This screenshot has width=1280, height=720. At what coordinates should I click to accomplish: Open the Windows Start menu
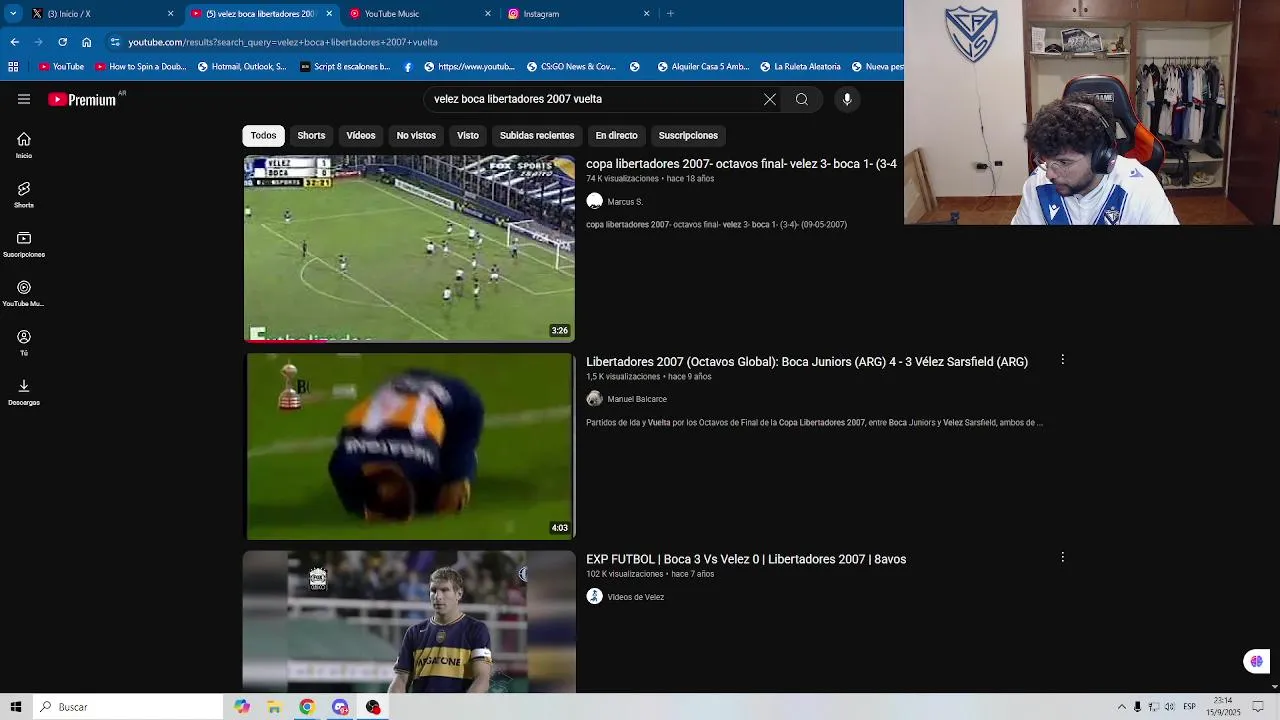coord(15,707)
